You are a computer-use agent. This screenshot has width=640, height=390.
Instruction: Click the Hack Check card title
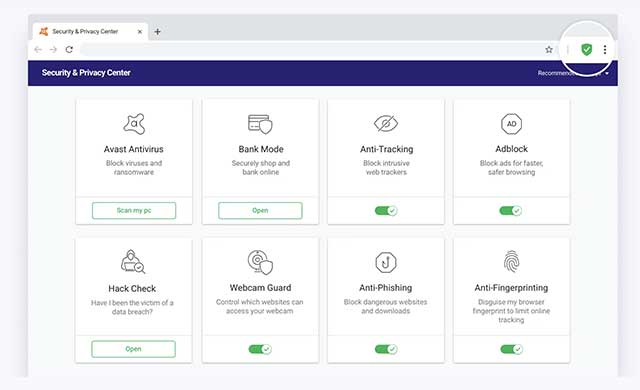tap(132, 289)
